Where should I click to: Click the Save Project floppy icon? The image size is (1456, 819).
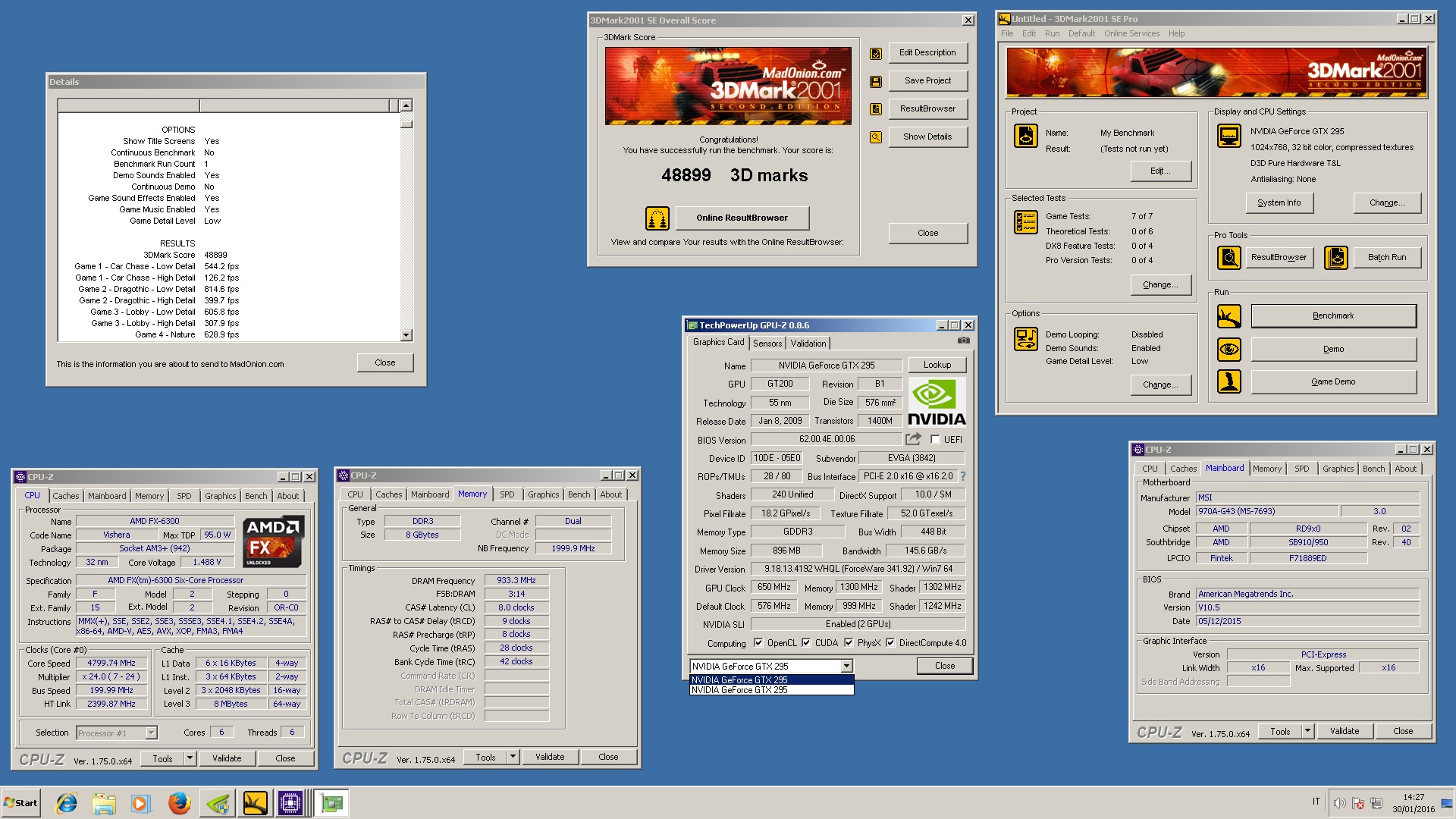click(876, 82)
